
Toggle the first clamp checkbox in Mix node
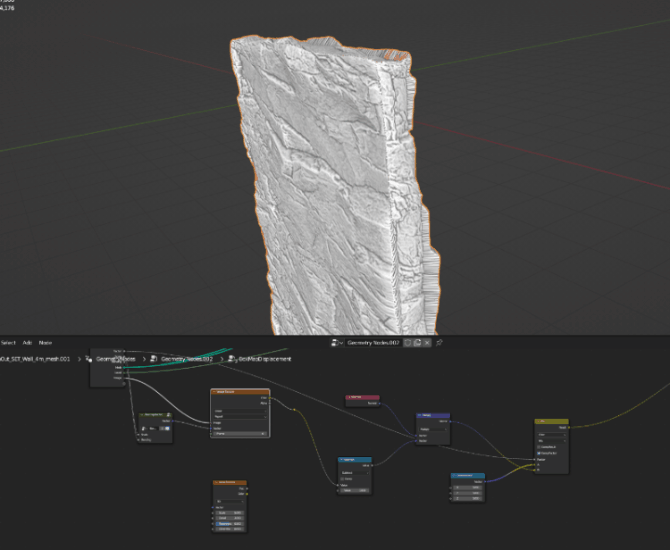coord(539,447)
